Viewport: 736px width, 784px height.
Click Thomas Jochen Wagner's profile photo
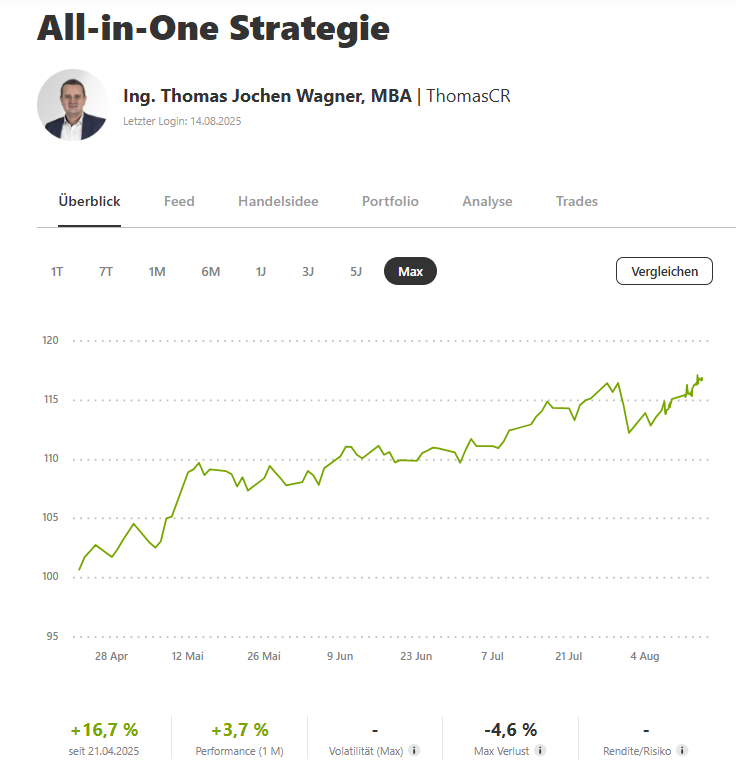[x=73, y=105]
